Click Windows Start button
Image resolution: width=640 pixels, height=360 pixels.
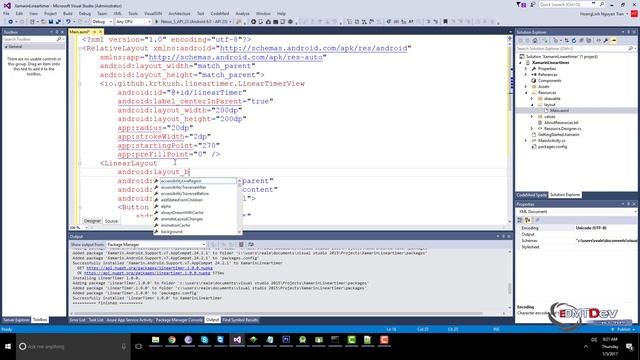(8, 347)
